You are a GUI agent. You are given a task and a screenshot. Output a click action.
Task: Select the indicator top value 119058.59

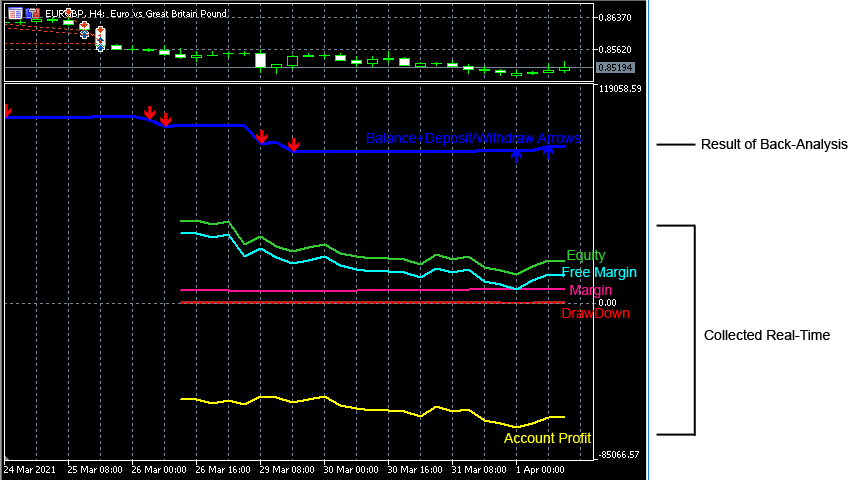620,89
